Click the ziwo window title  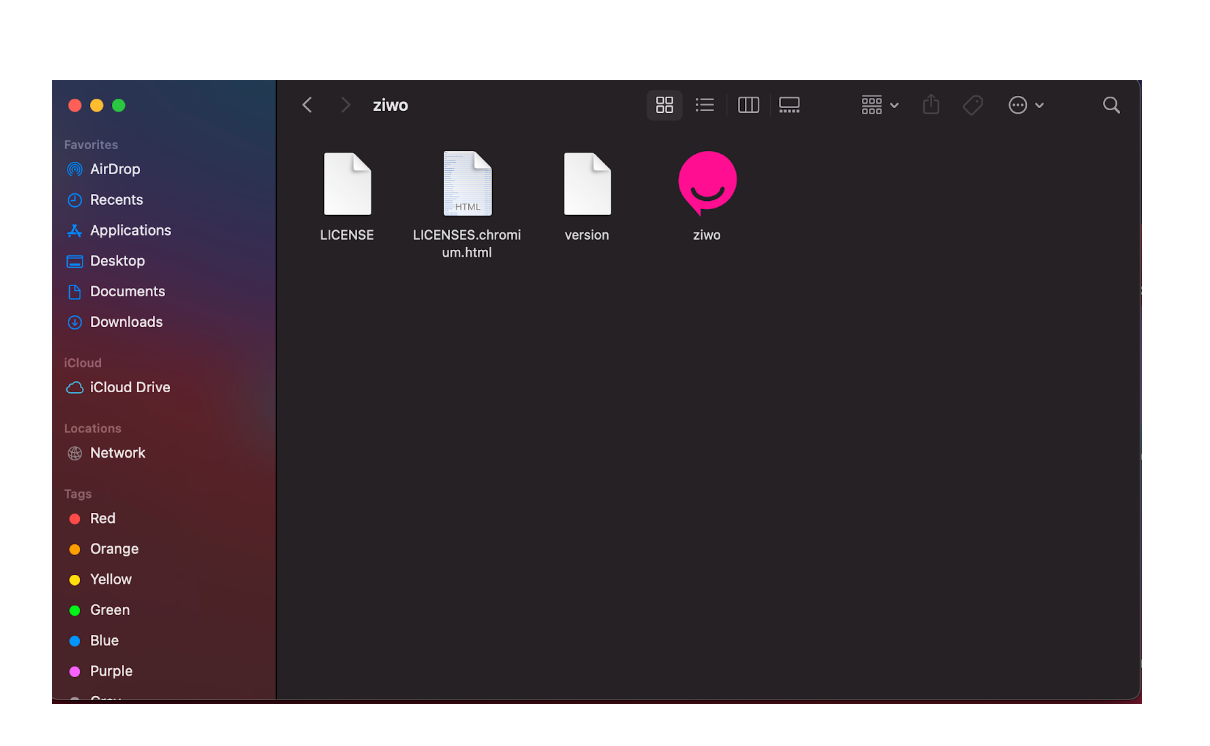click(390, 105)
